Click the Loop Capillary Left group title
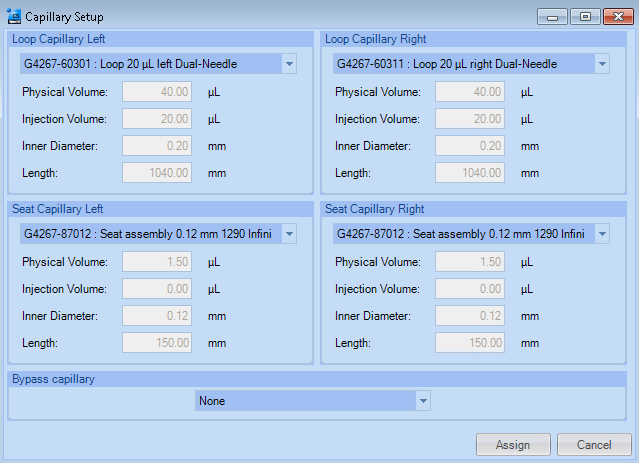 pos(58,39)
